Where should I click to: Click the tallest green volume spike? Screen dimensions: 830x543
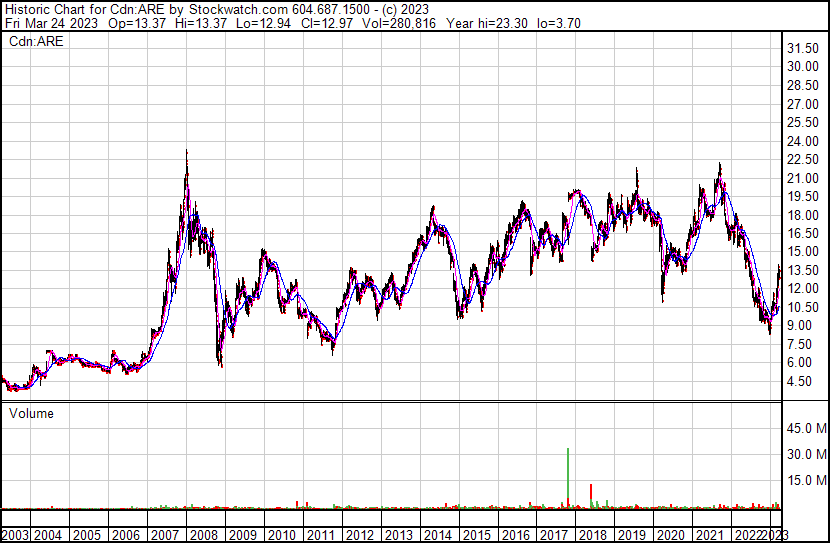[568, 475]
